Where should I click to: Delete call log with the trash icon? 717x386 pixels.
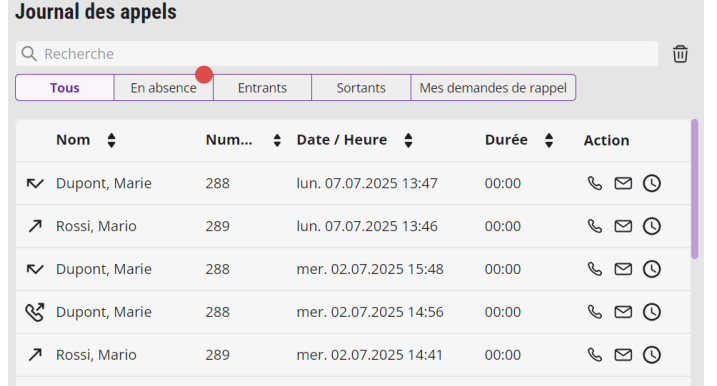pos(680,54)
